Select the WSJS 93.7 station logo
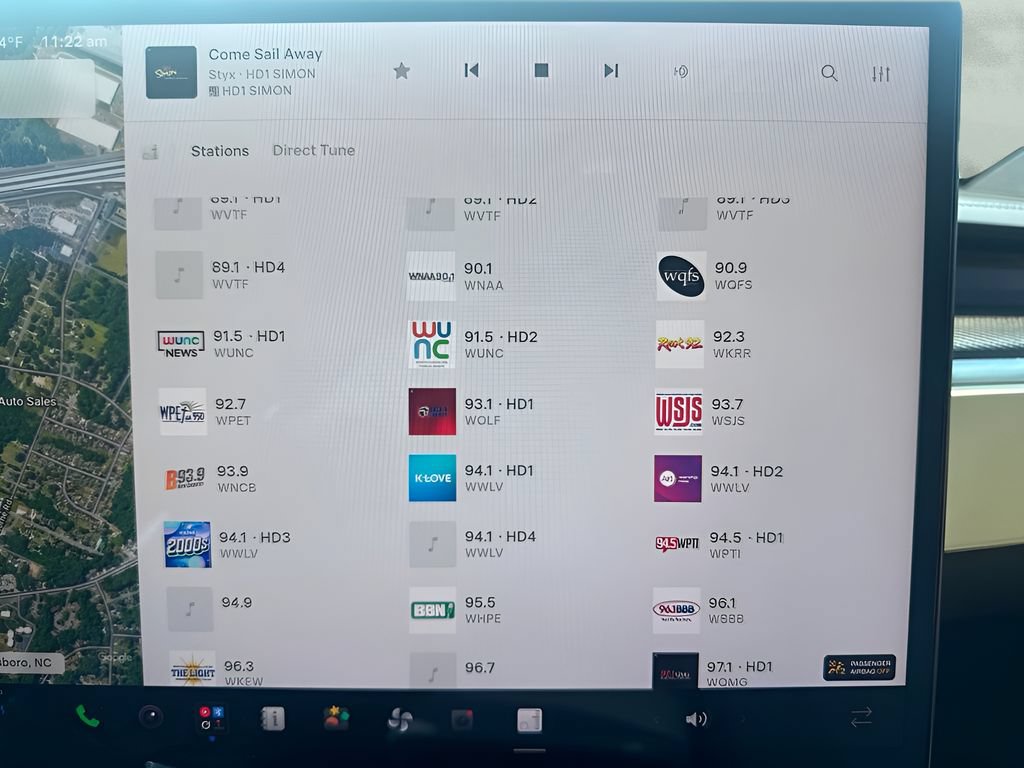 click(679, 412)
